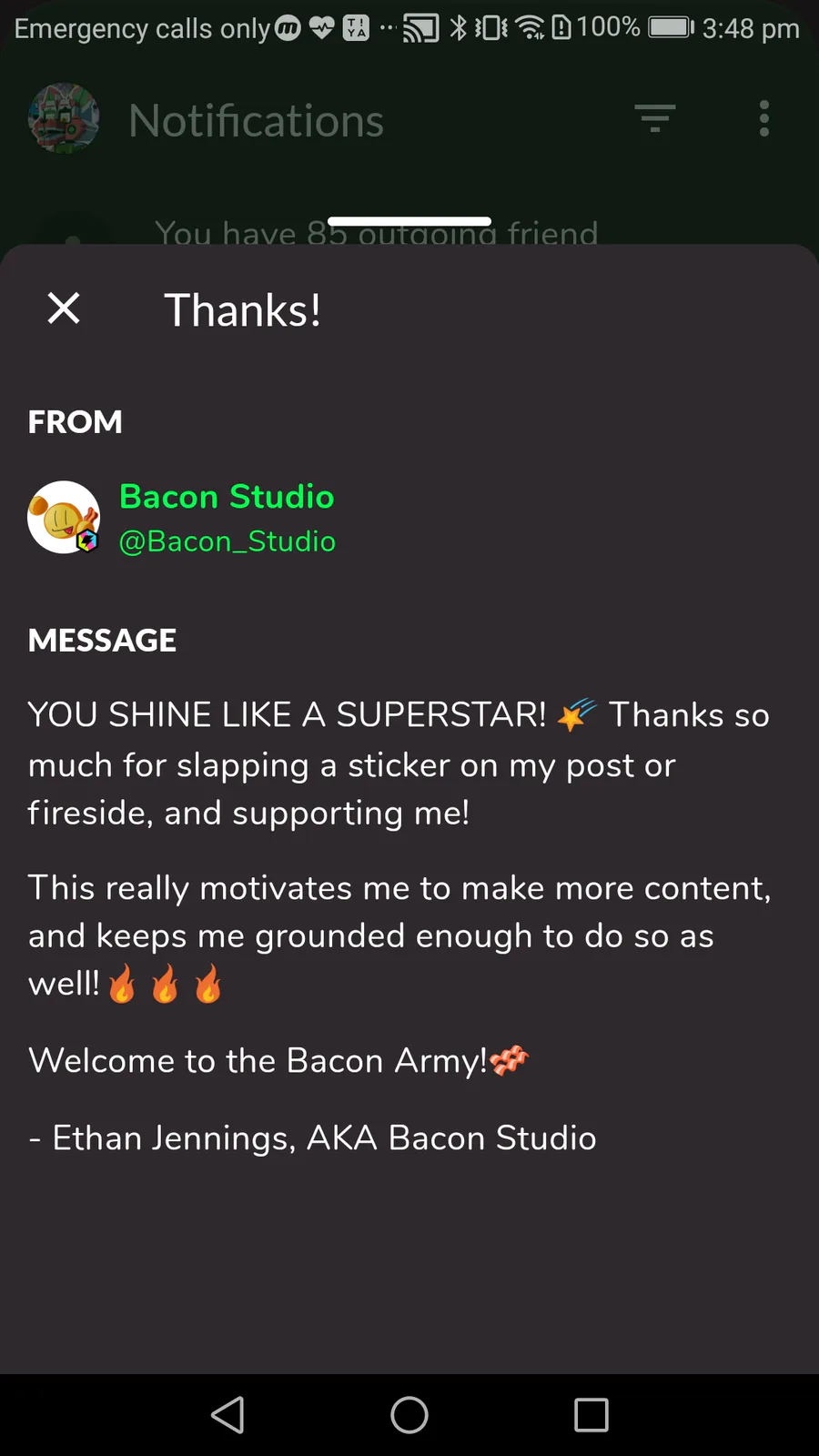The width and height of the screenshot is (819, 1456).
Task: Open the @Bacon_Studio username link
Action: pyautogui.click(x=227, y=541)
